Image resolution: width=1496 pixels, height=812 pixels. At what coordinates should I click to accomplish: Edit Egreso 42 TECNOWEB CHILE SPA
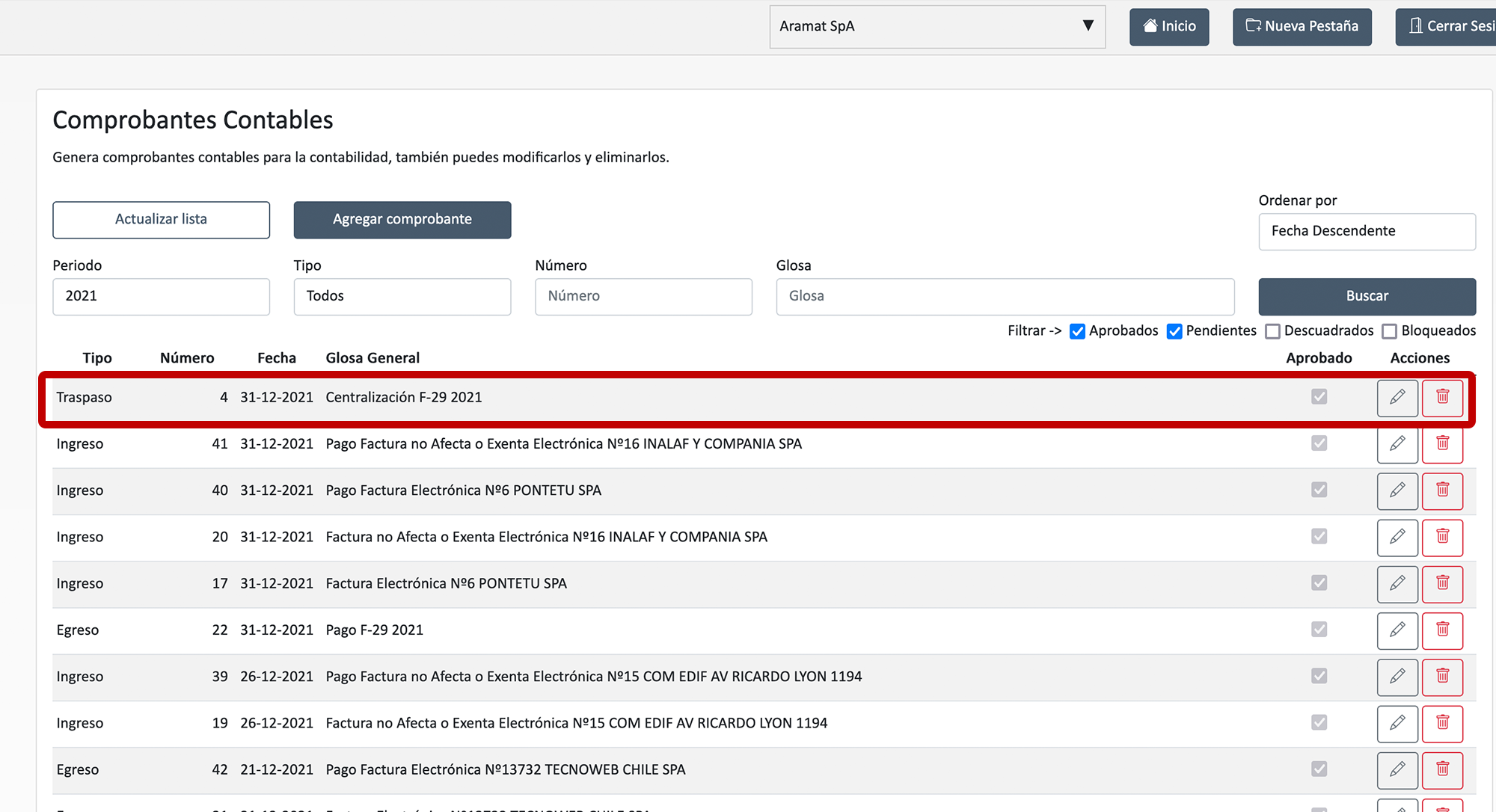coord(1397,769)
